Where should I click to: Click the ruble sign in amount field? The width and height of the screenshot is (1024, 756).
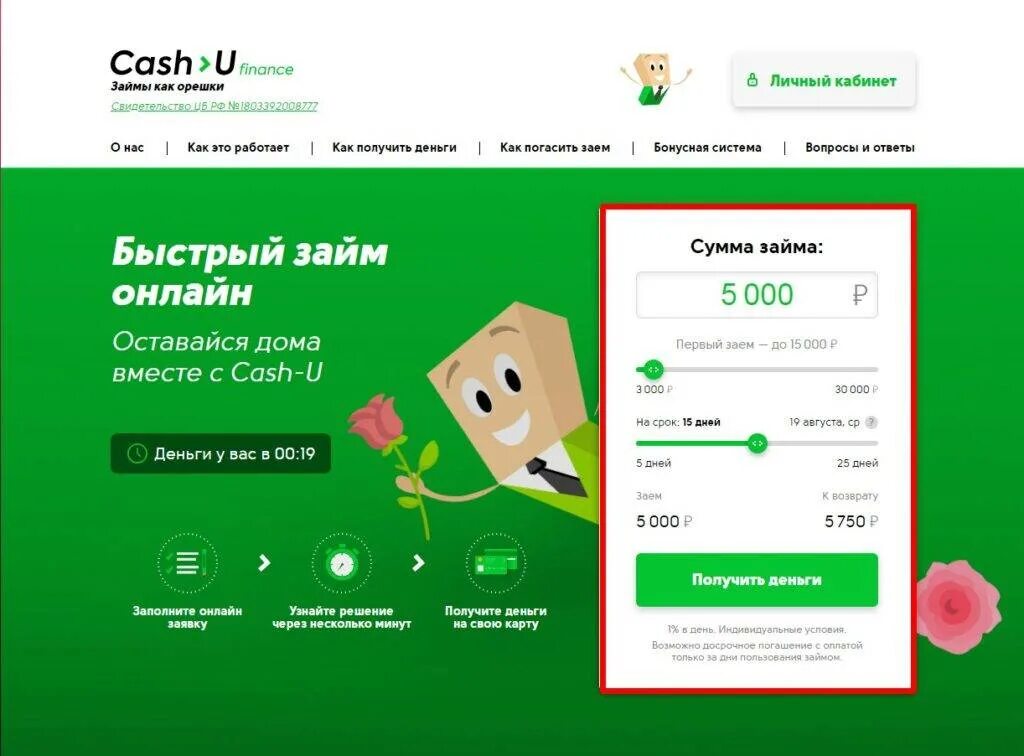(x=859, y=295)
